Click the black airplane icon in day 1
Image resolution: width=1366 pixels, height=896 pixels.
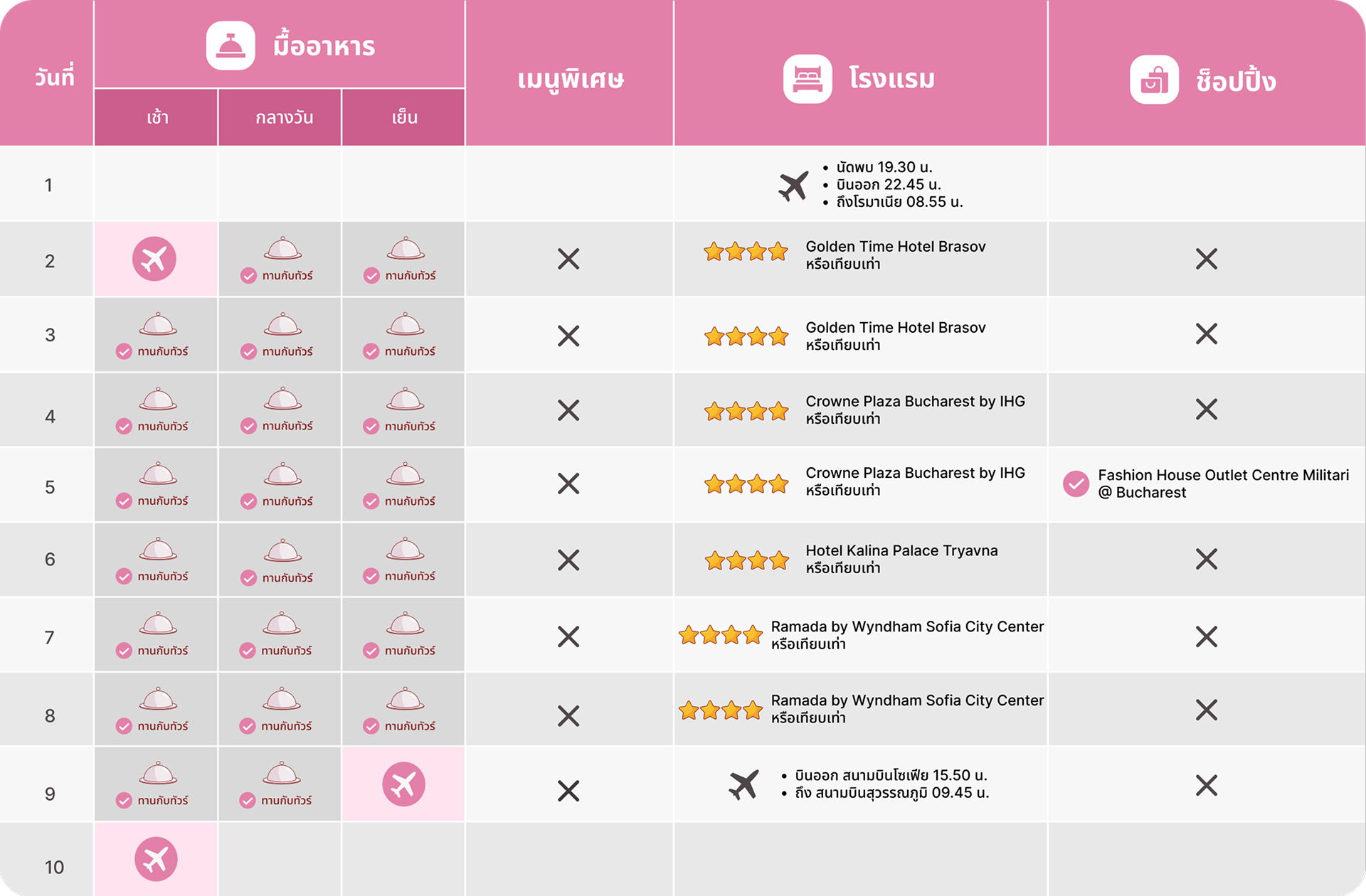(793, 186)
